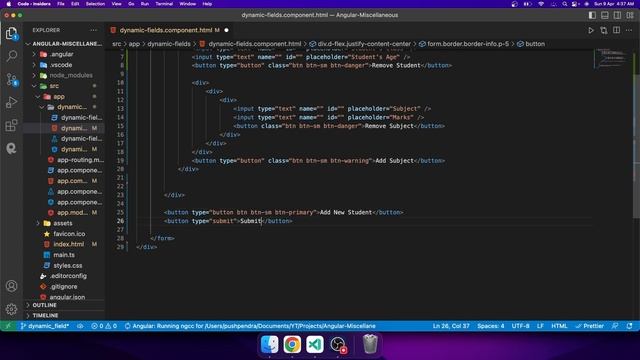Open the Explorer view in activity bar
The width and height of the screenshot is (640, 360).
point(11,33)
